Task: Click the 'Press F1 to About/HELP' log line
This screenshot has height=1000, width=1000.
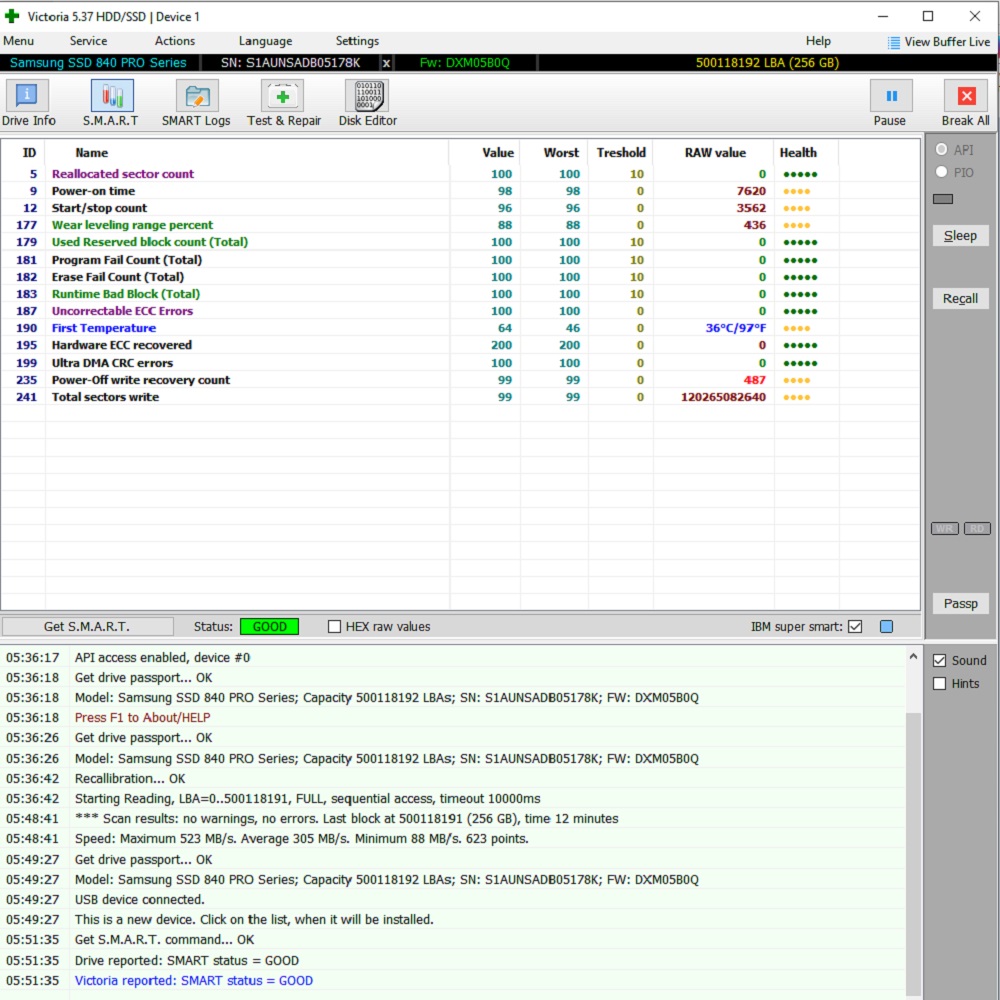Action: point(142,717)
